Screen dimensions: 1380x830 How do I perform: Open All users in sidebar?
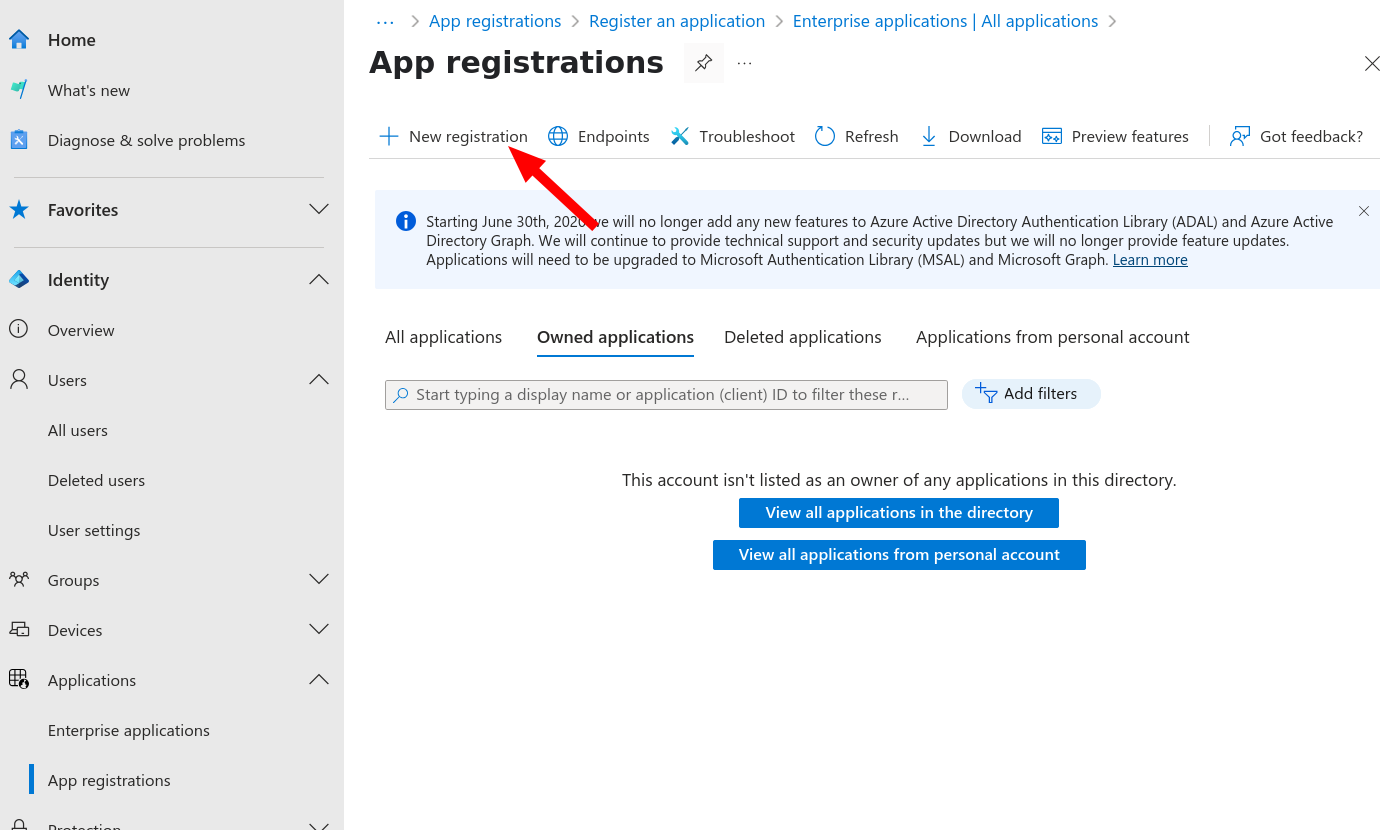pos(78,431)
